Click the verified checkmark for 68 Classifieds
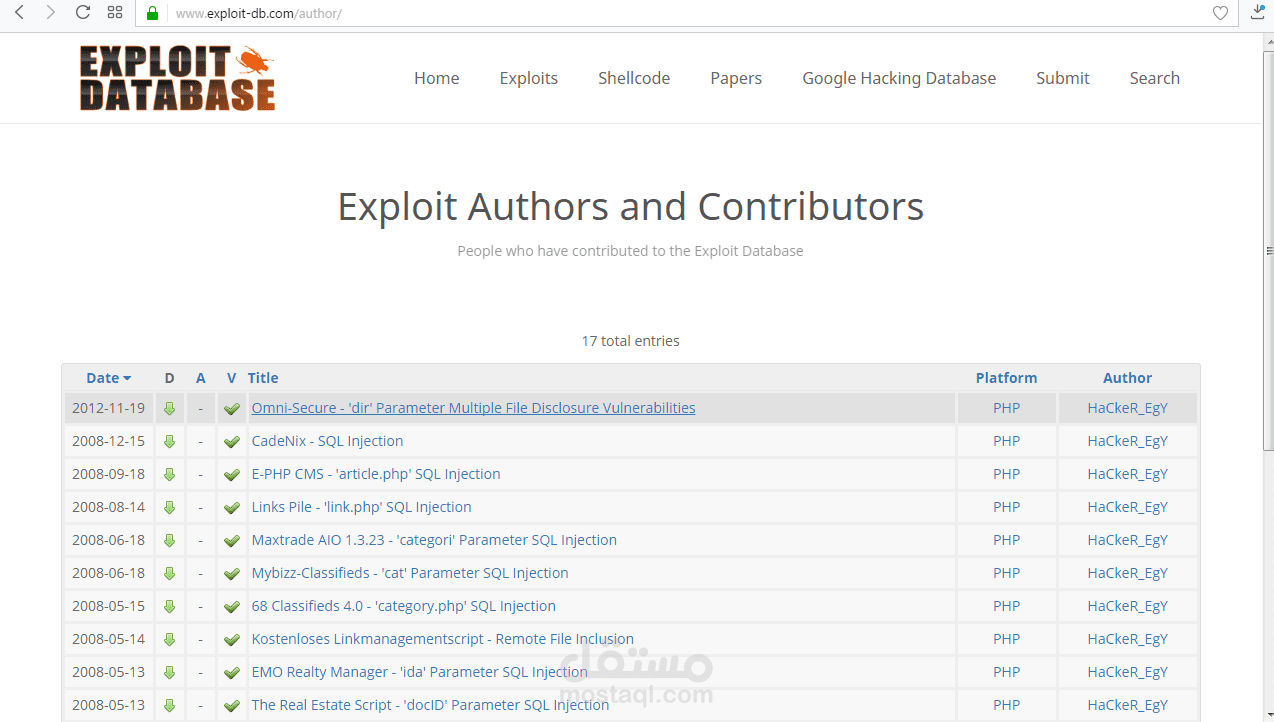 232,606
